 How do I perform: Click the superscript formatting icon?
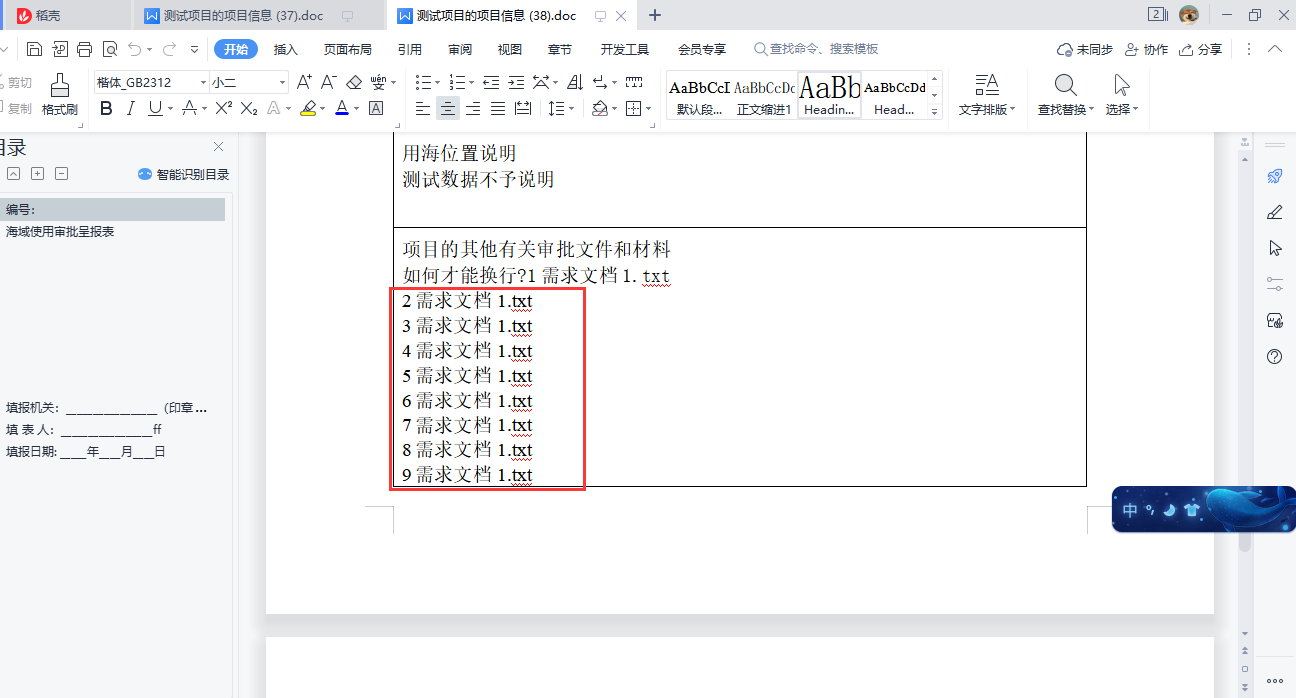222,108
